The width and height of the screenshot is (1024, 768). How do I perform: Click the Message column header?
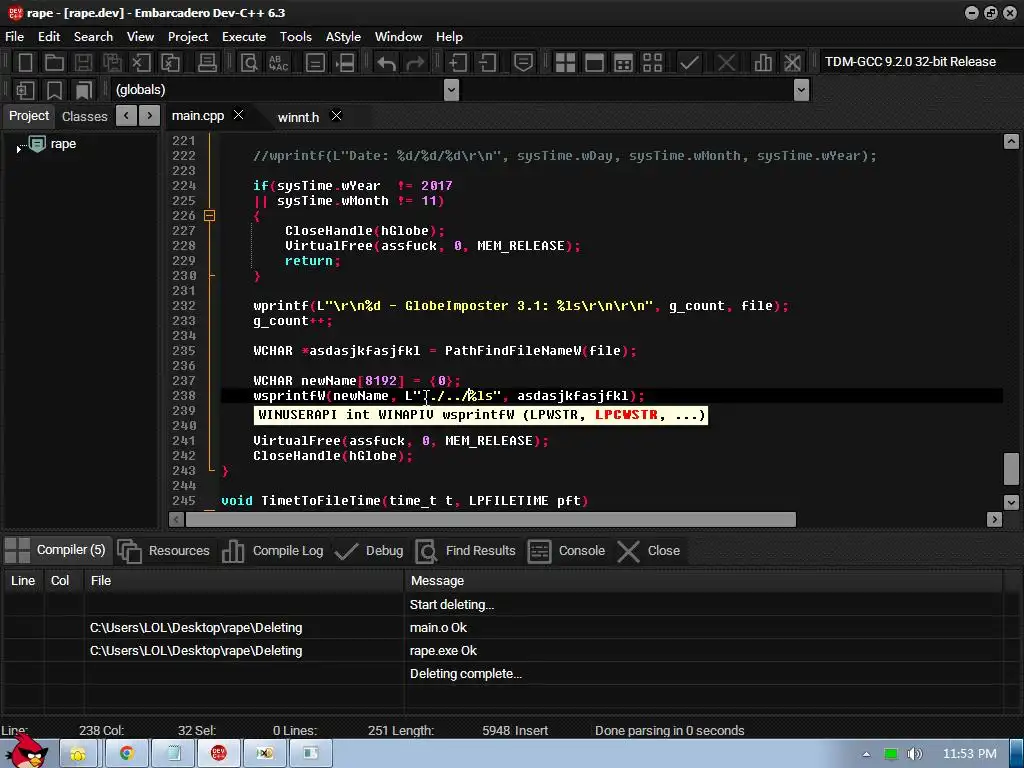coord(703,581)
